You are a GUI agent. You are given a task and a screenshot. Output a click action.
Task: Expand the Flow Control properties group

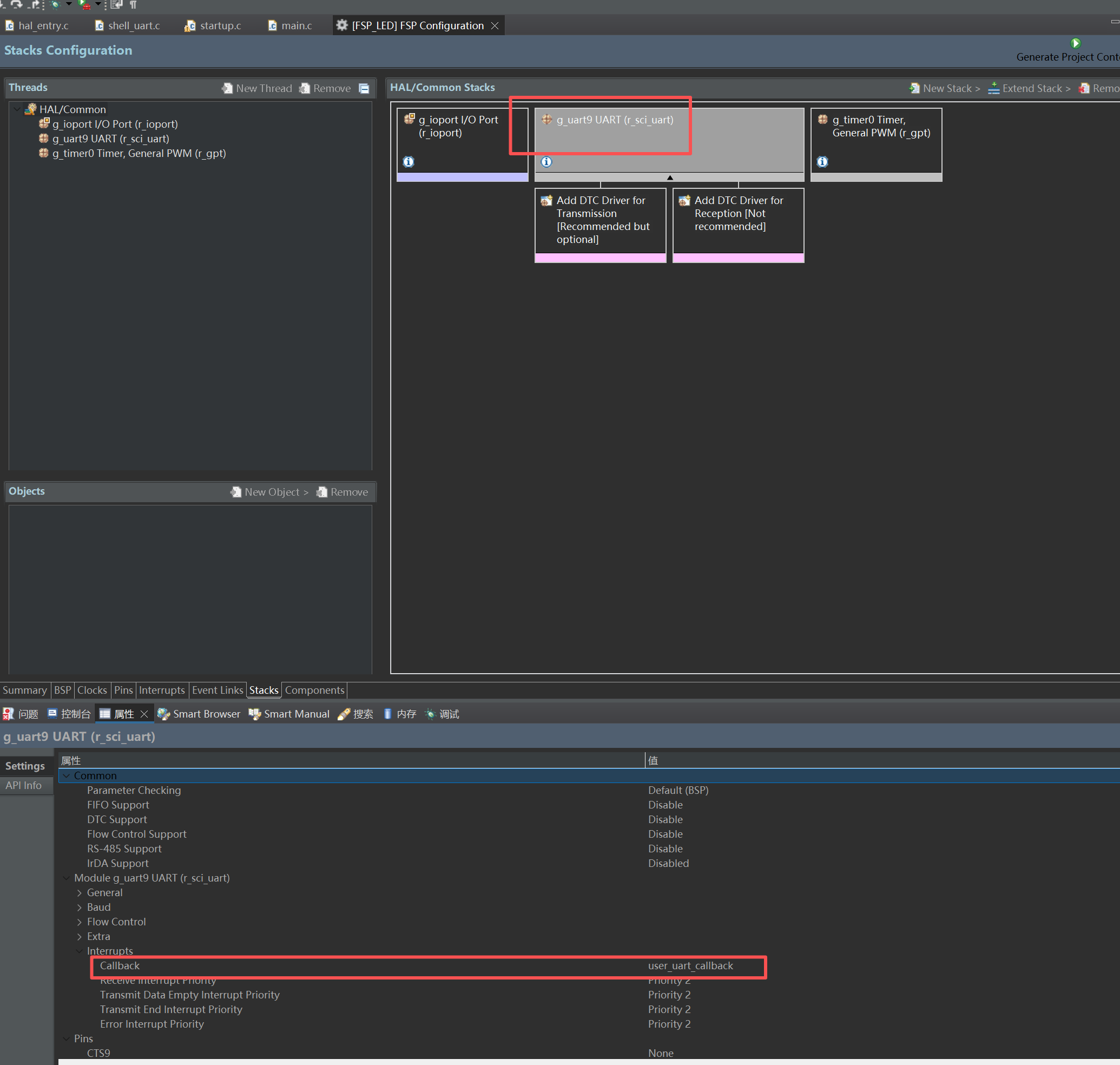(79, 922)
